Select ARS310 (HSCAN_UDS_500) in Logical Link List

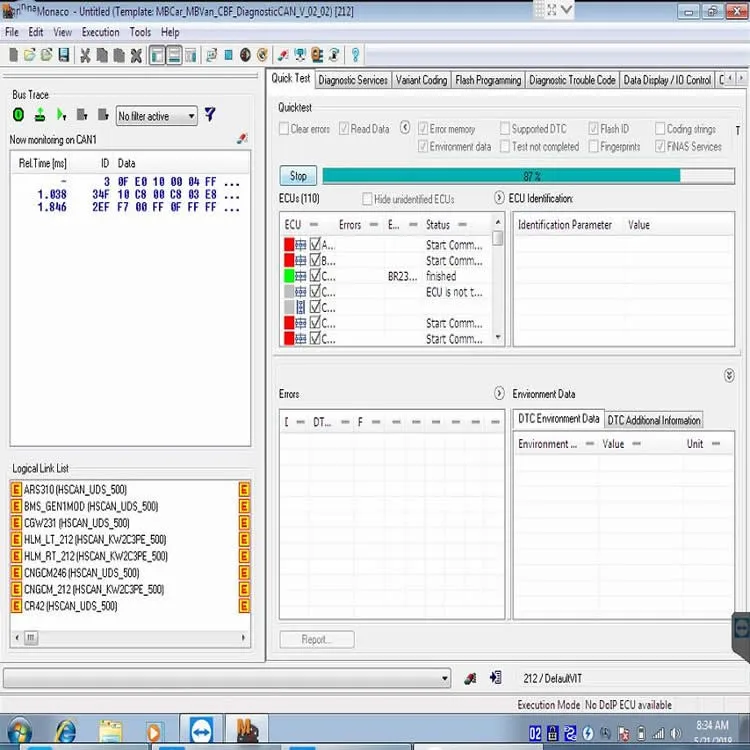pos(75,489)
